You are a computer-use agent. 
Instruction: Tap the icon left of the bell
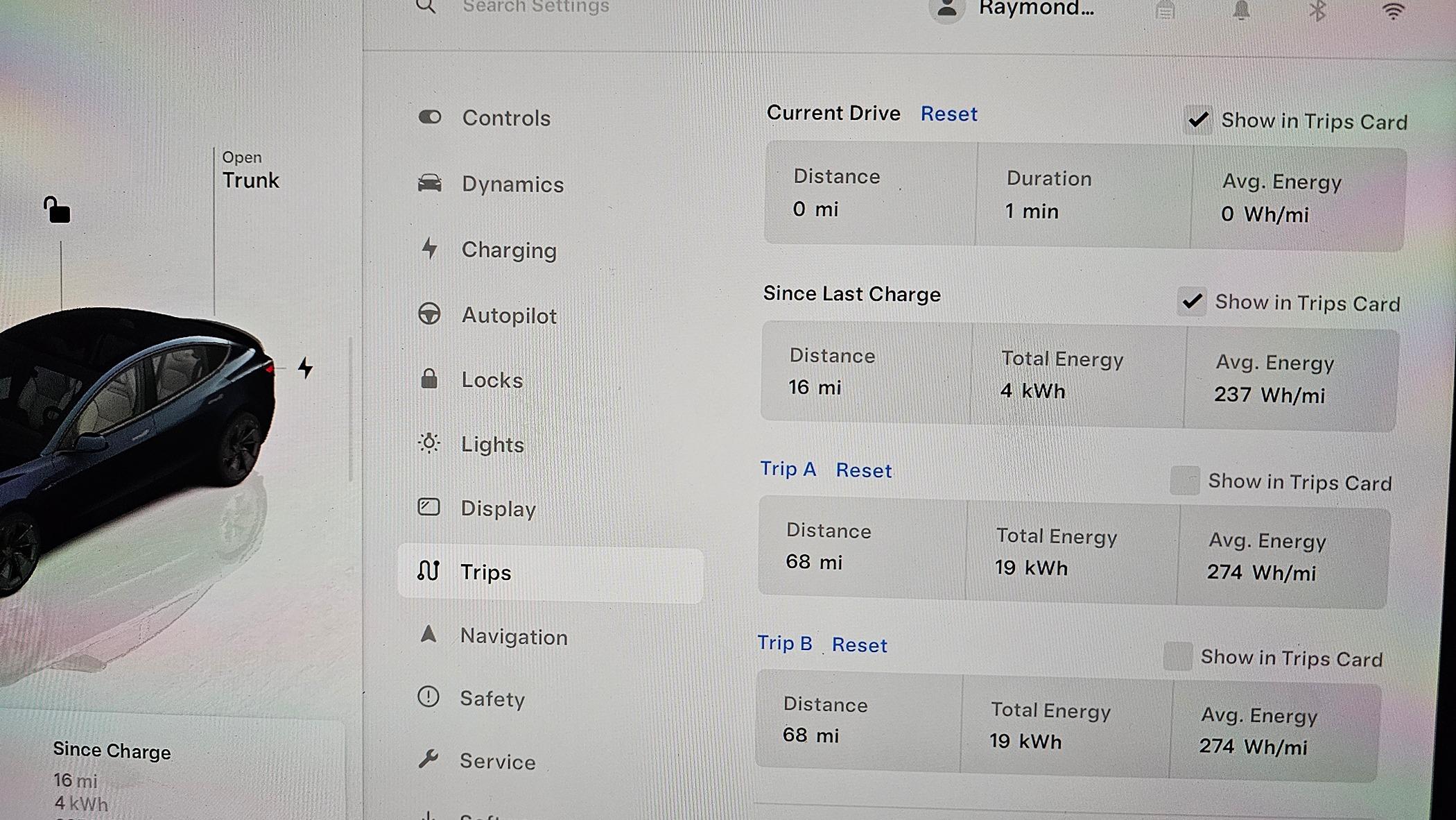pos(1165,10)
